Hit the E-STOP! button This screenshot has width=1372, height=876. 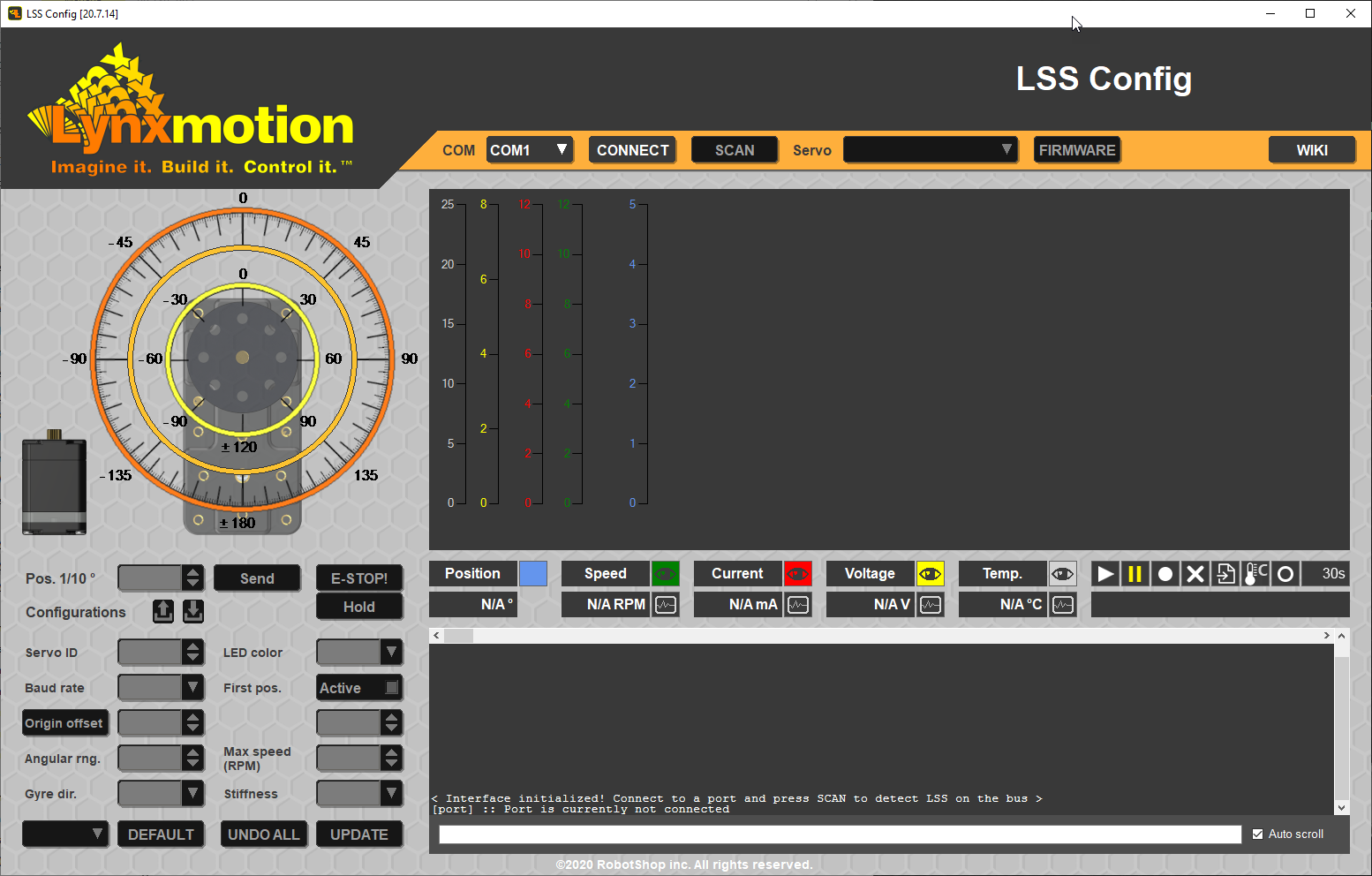pyautogui.click(x=359, y=578)
